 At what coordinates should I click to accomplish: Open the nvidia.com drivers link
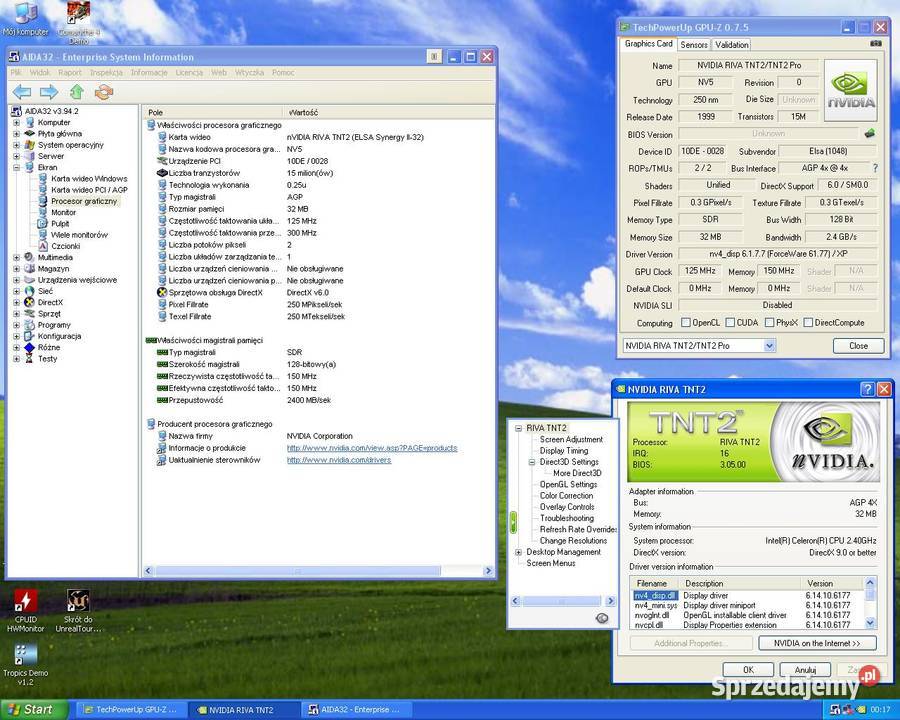point(339,460)
